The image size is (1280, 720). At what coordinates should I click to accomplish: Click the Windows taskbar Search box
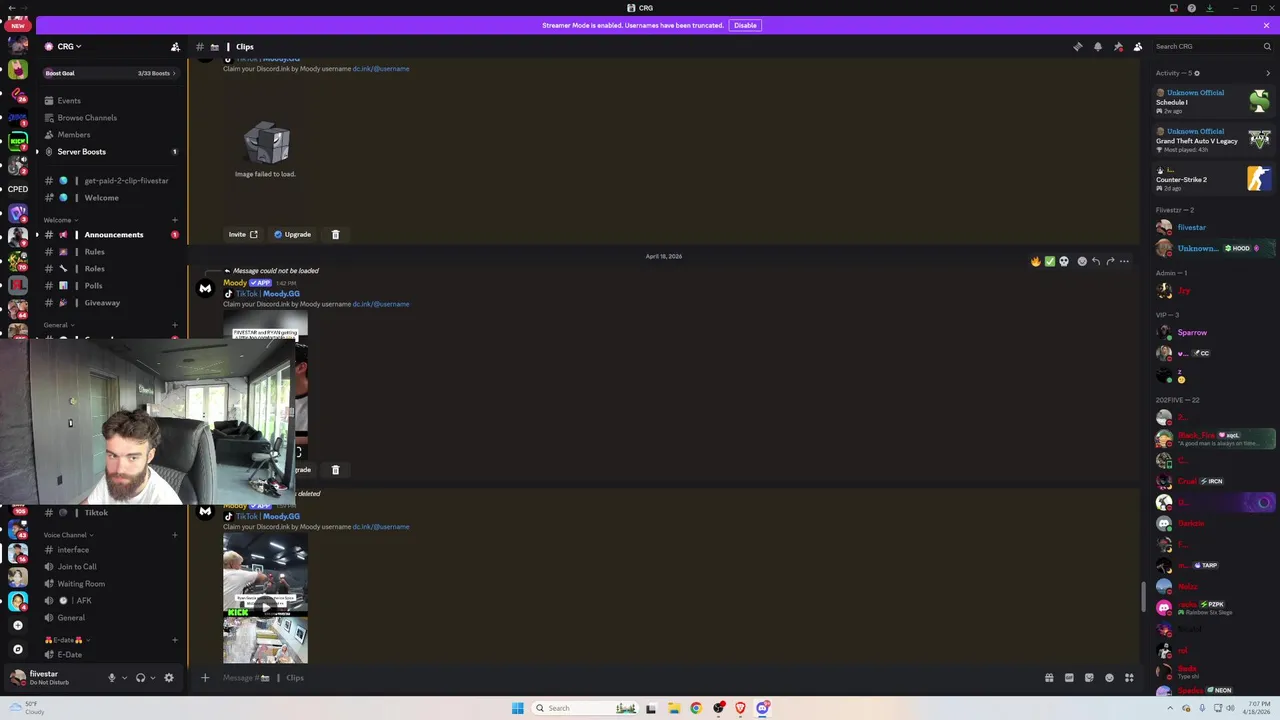coord(584,708)
